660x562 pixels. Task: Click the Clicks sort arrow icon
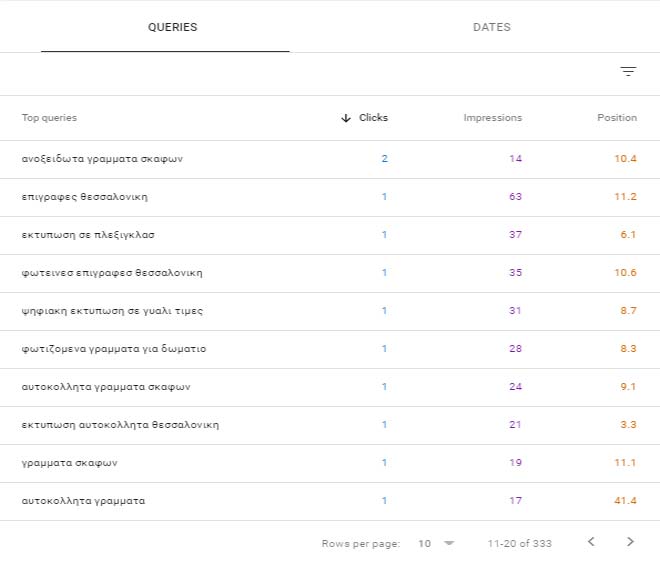346,118
